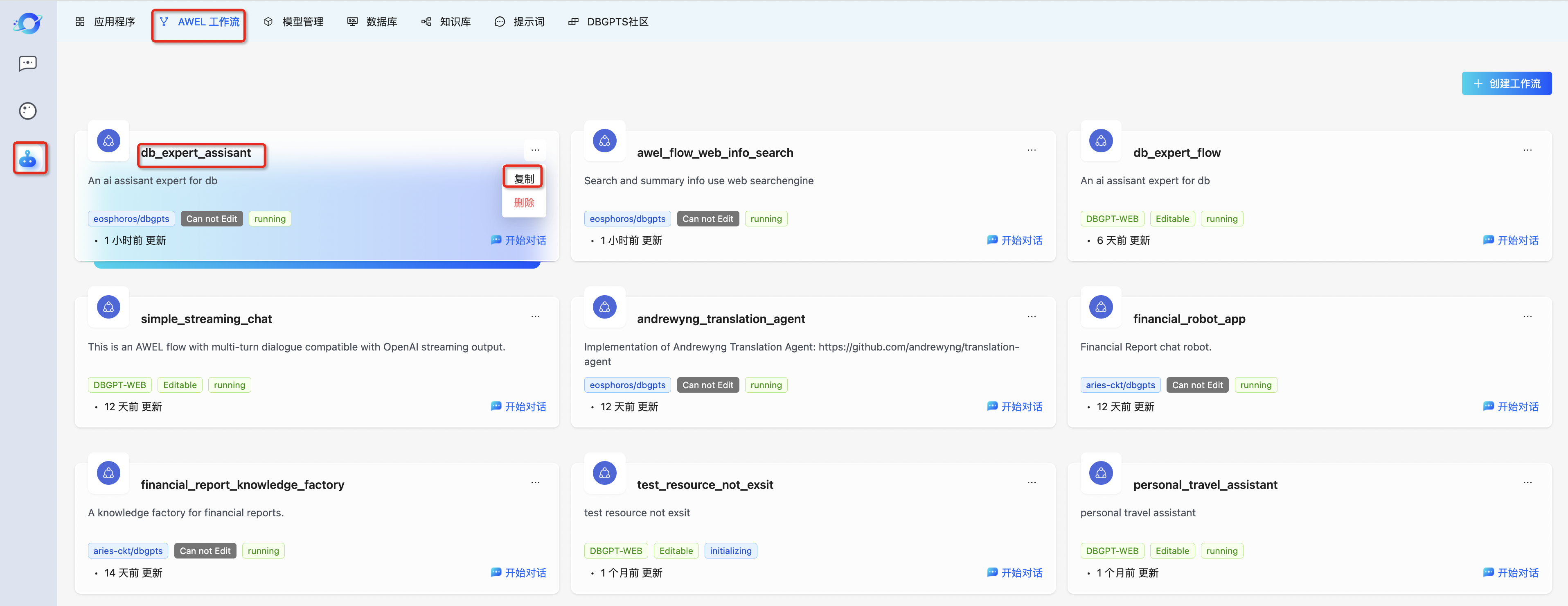Open the chat icon in sidebar
The height and width of the screenshot is (606, 1568).
(x=27, y=63)
